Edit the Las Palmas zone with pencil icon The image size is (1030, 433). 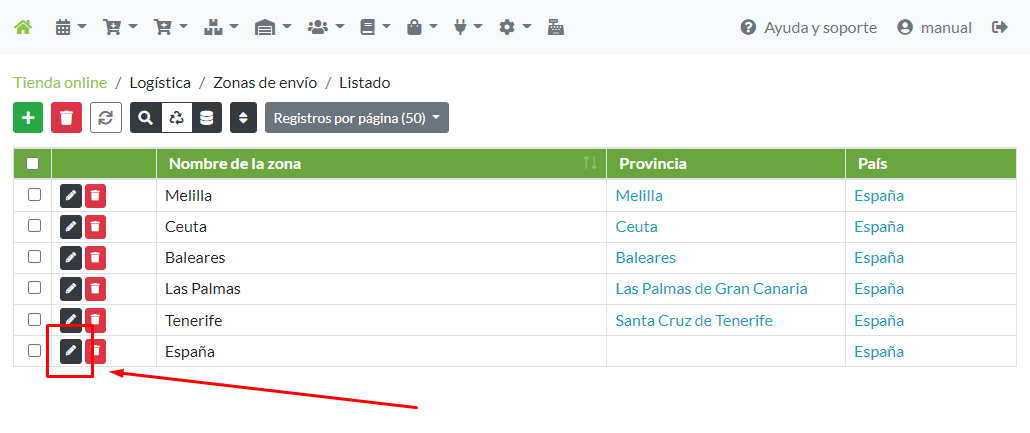(x=71, y=288)
